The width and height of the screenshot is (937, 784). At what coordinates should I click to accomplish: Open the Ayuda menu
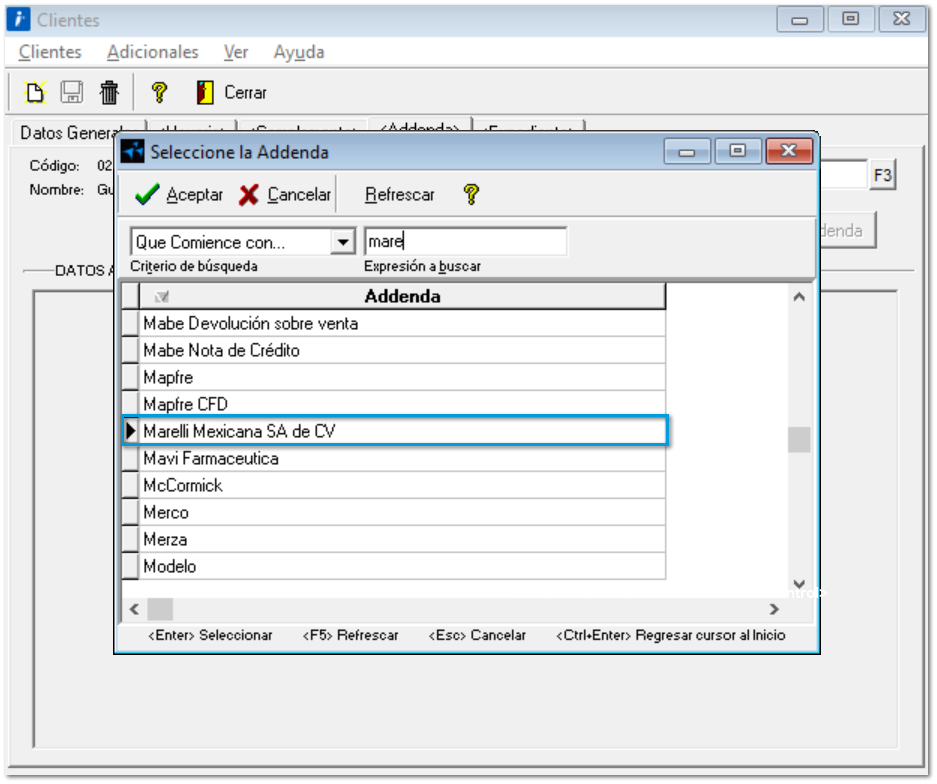pyautogui.click(x=299, y=52)
